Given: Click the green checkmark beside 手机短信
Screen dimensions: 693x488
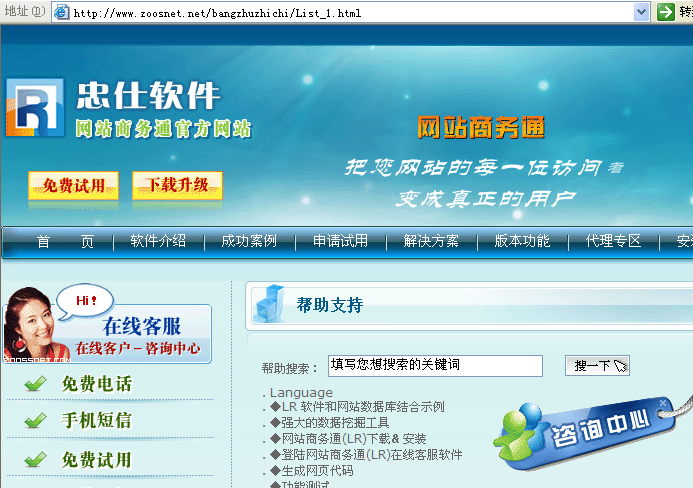Looking at the screenshot, I should [x=36, y=421].
